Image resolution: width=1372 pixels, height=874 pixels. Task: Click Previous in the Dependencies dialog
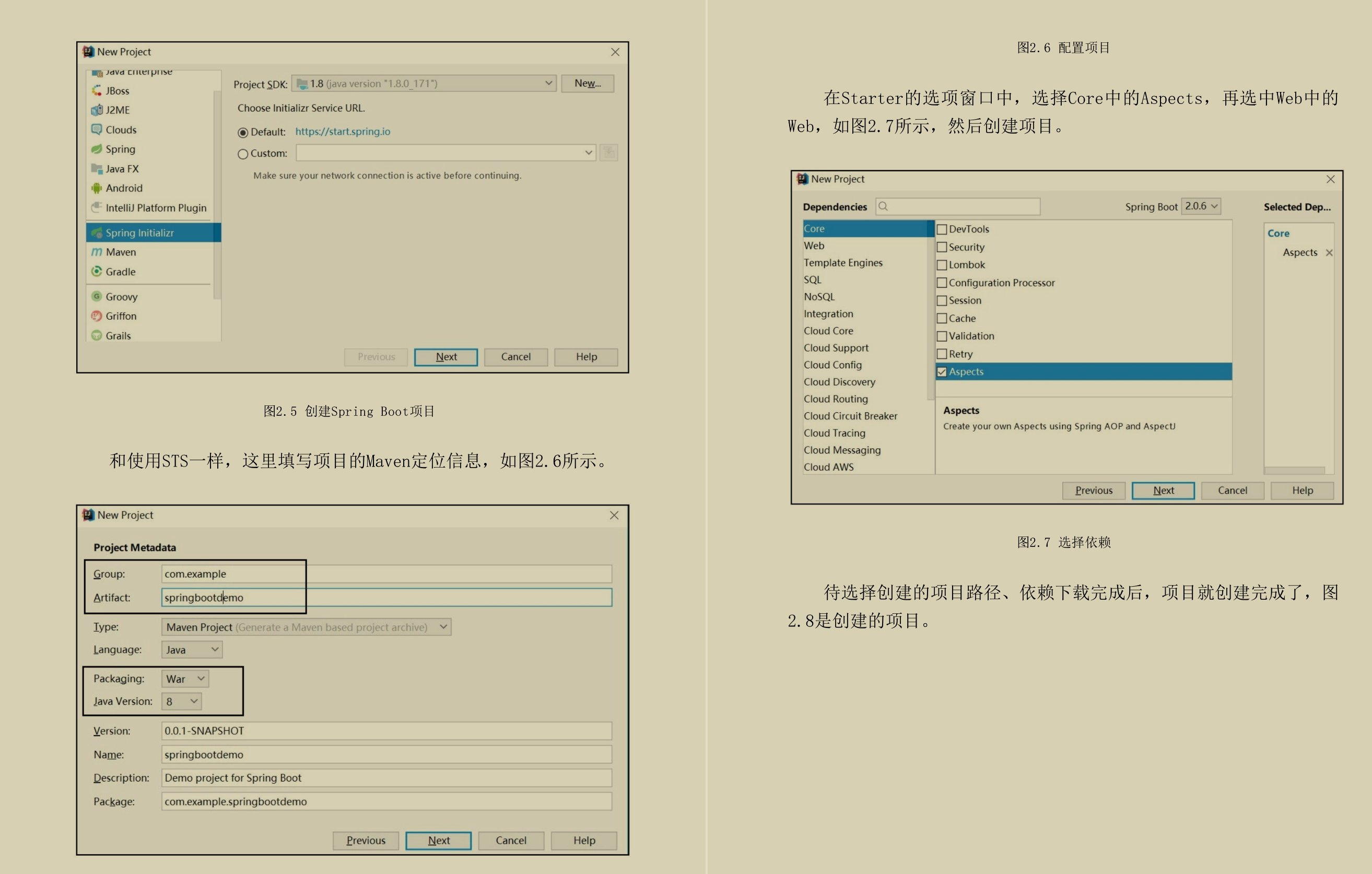pos(1094,491)
